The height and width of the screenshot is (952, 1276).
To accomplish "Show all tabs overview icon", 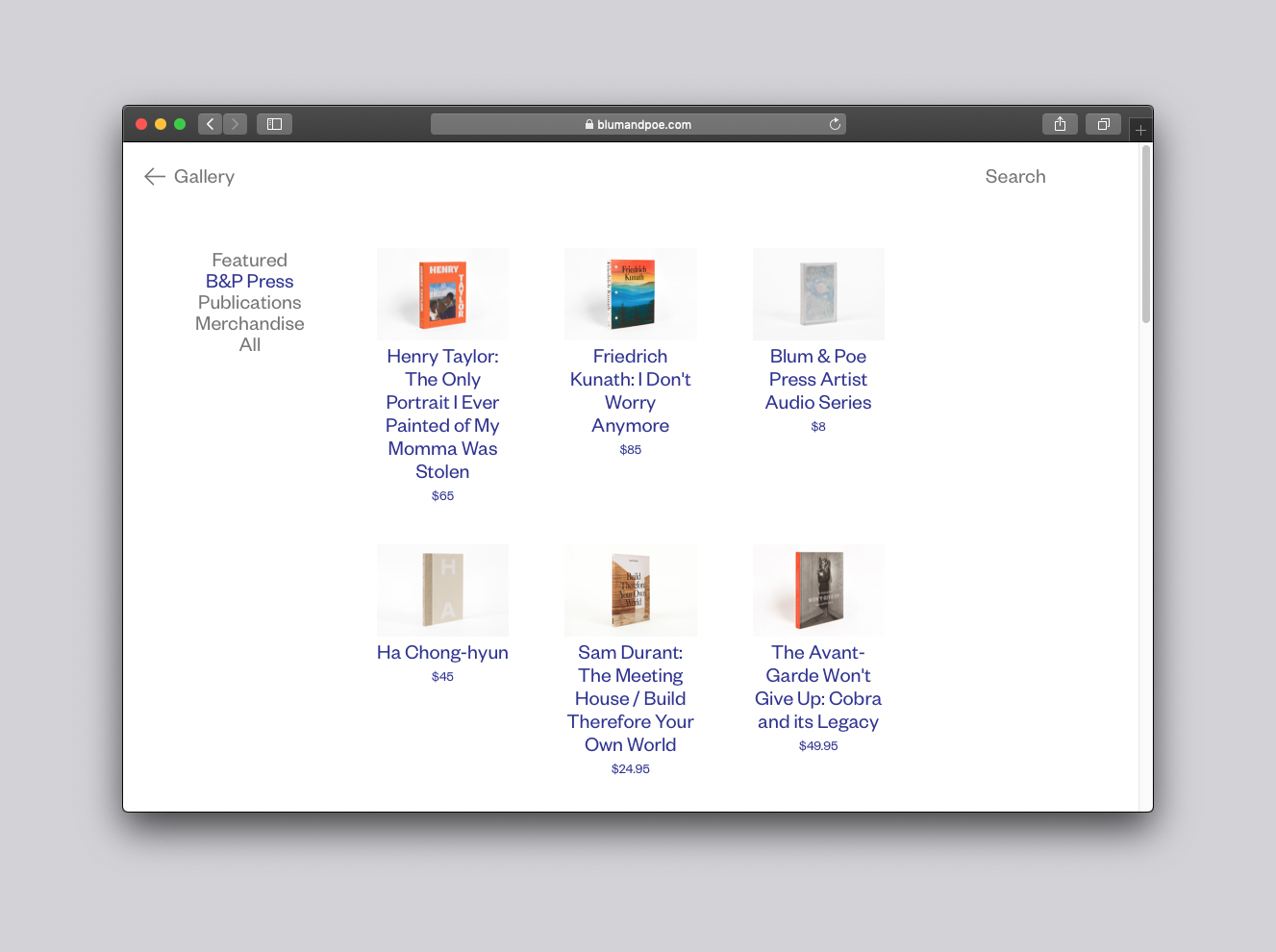I will (x=1103, y=124).
